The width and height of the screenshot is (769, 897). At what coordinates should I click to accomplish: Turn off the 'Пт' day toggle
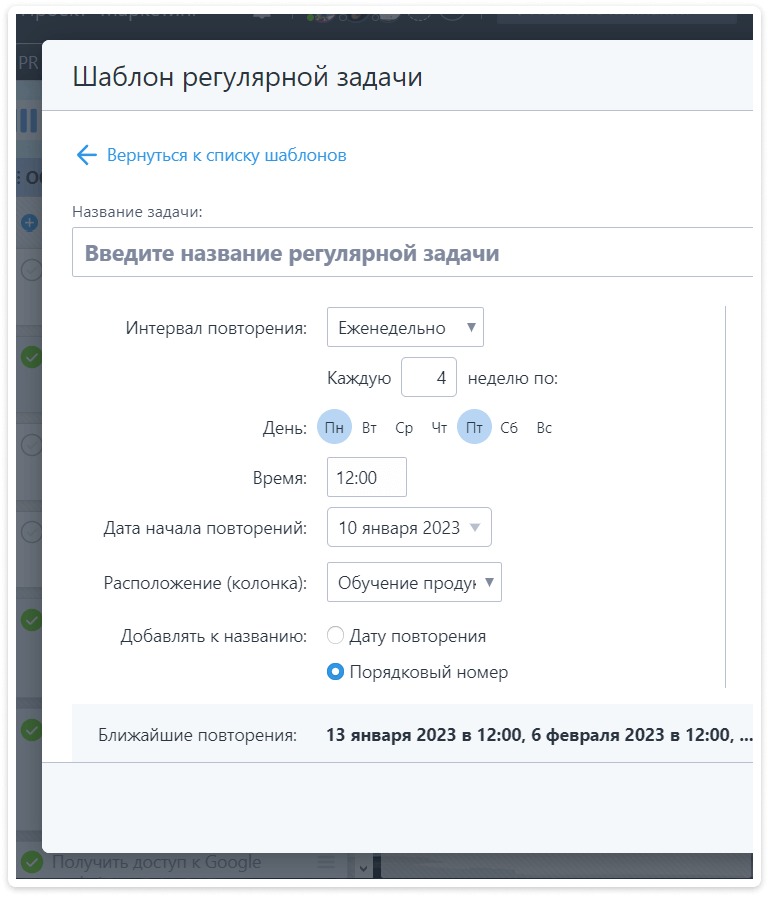point(474,428)
